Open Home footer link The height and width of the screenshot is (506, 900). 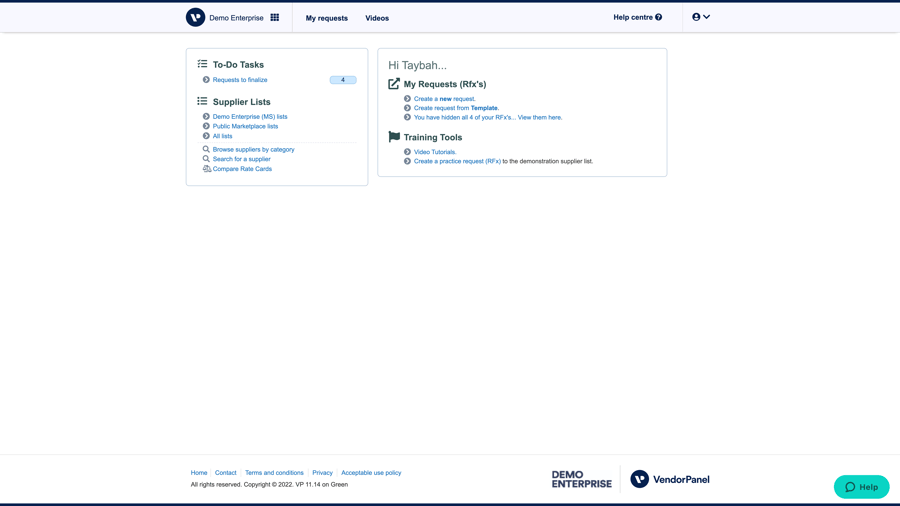click(199, 473)
